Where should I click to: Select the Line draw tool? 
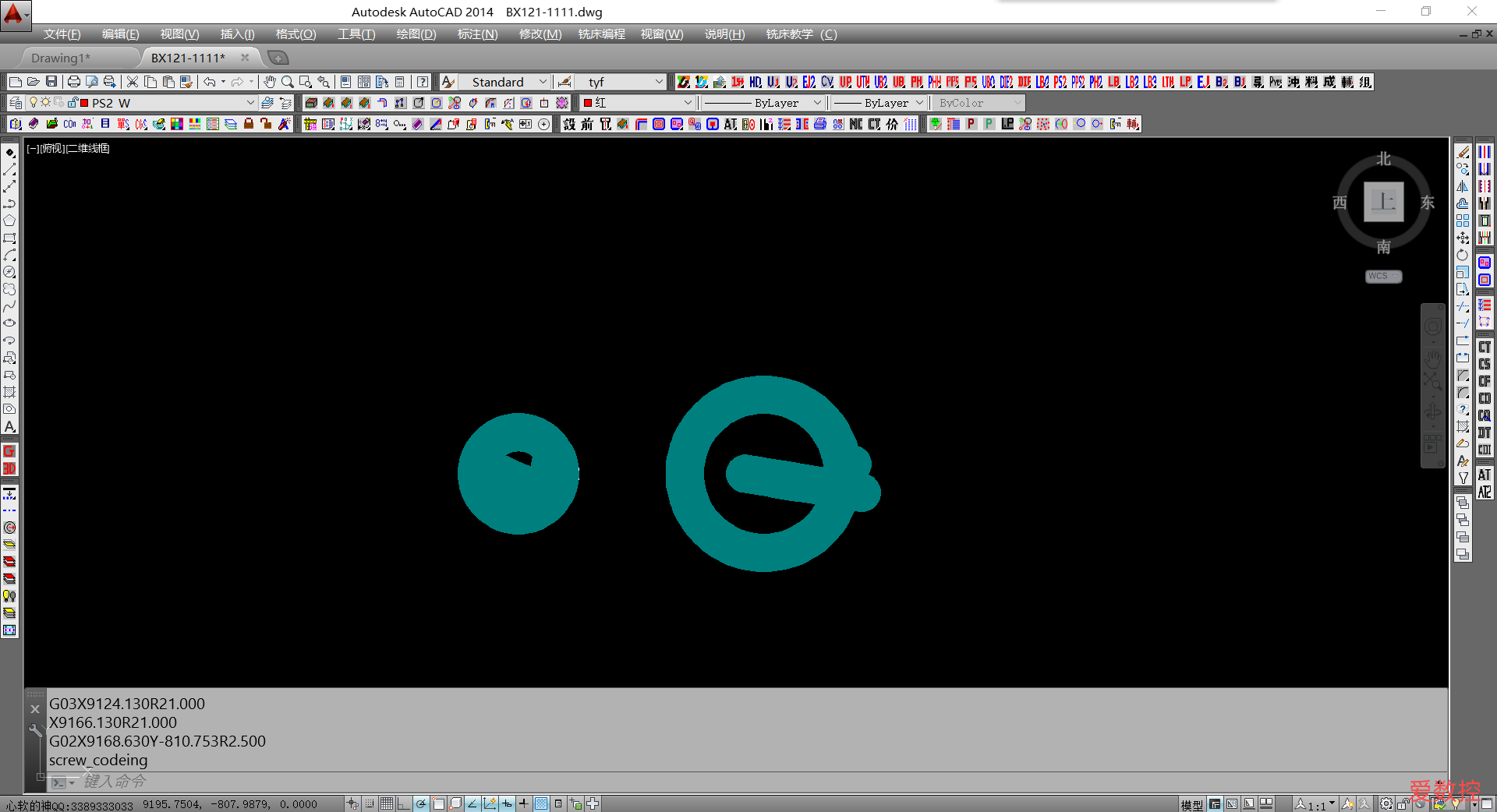click(9, 169)
